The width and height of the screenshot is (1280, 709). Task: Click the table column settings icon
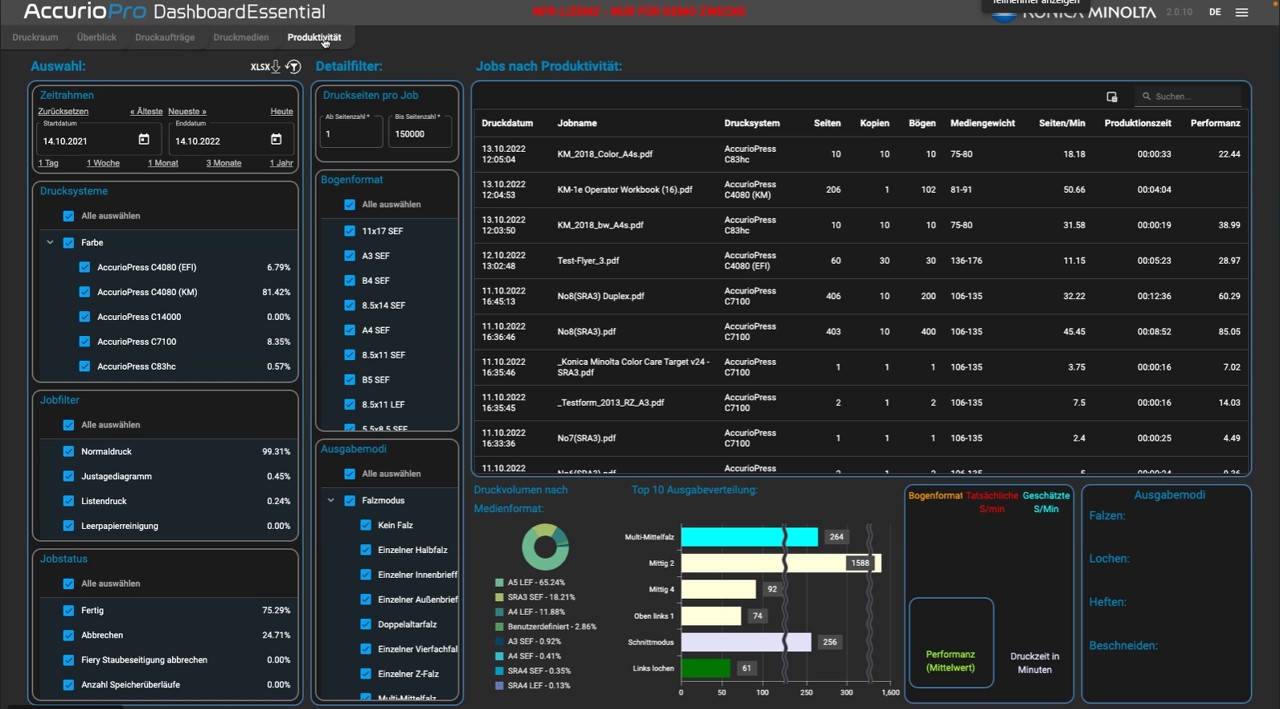(1112, 97)
